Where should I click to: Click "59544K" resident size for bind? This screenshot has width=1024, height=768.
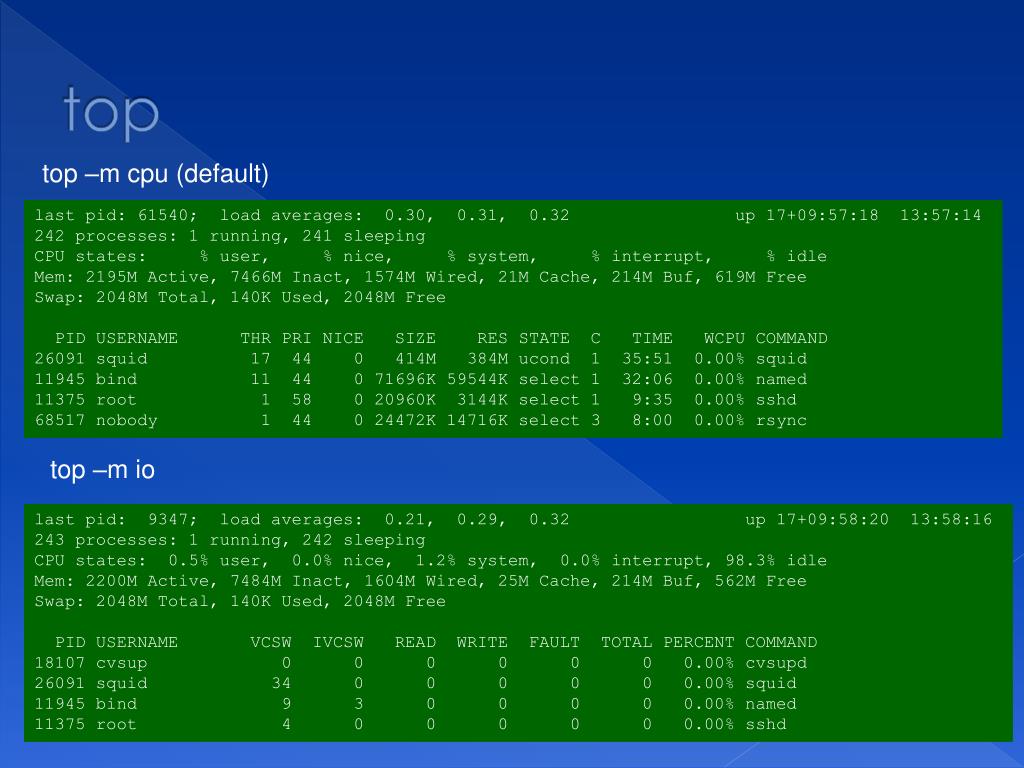(x=477, y=379)
